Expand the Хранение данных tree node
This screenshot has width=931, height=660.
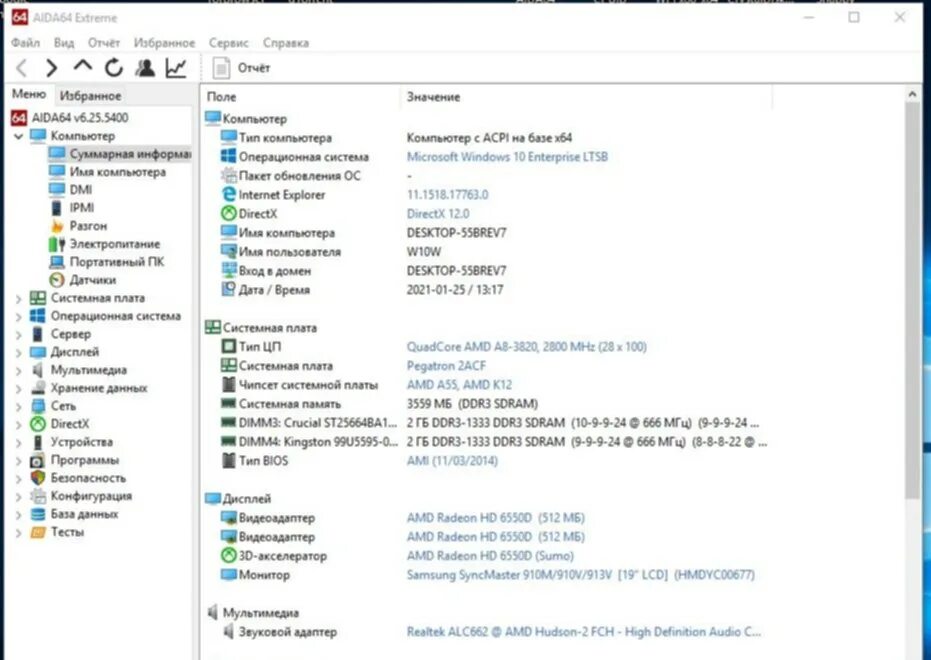point(18,388)
